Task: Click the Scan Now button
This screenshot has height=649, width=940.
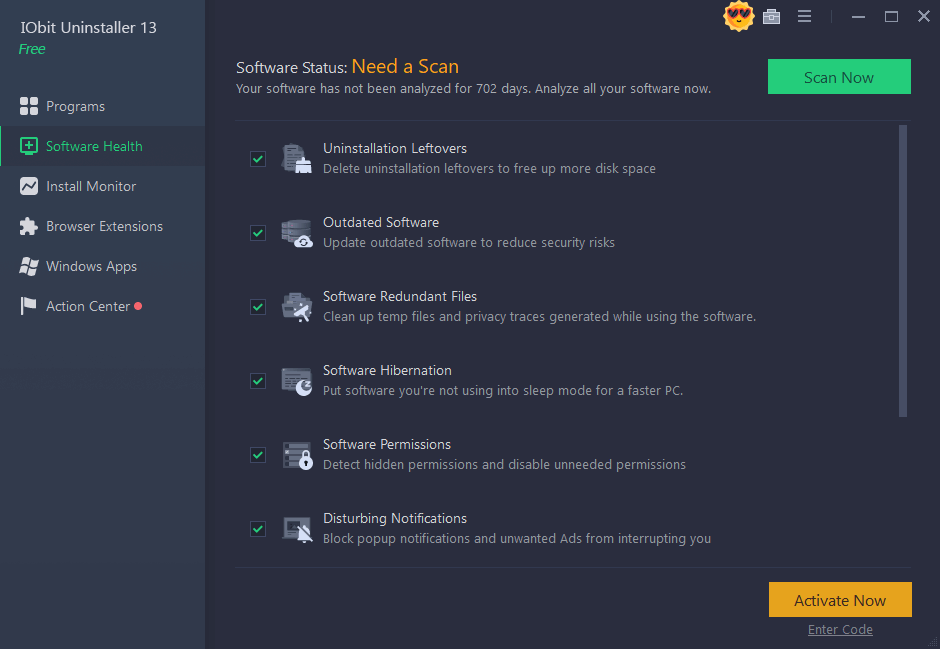Action: tap(839, 77)
